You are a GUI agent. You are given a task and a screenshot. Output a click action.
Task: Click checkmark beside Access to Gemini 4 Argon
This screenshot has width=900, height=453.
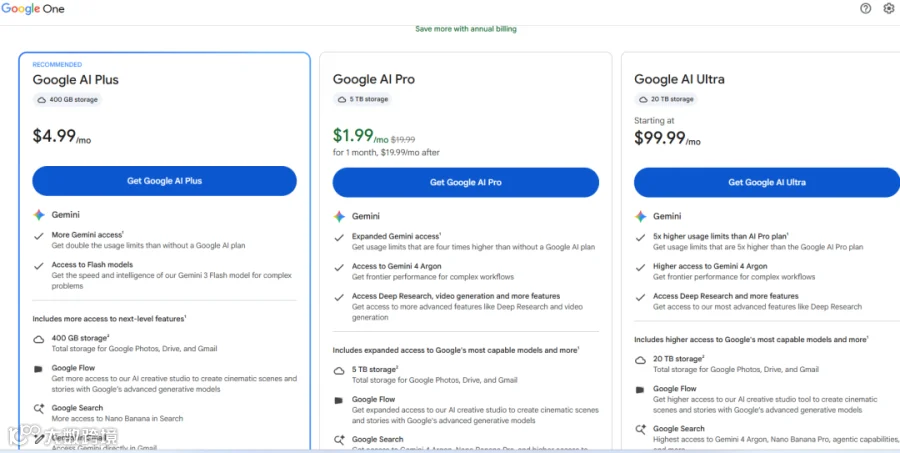(339, 267)
